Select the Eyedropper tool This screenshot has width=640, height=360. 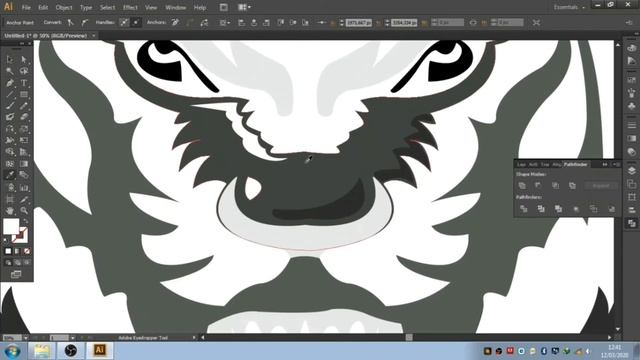[x=10, y=175]
